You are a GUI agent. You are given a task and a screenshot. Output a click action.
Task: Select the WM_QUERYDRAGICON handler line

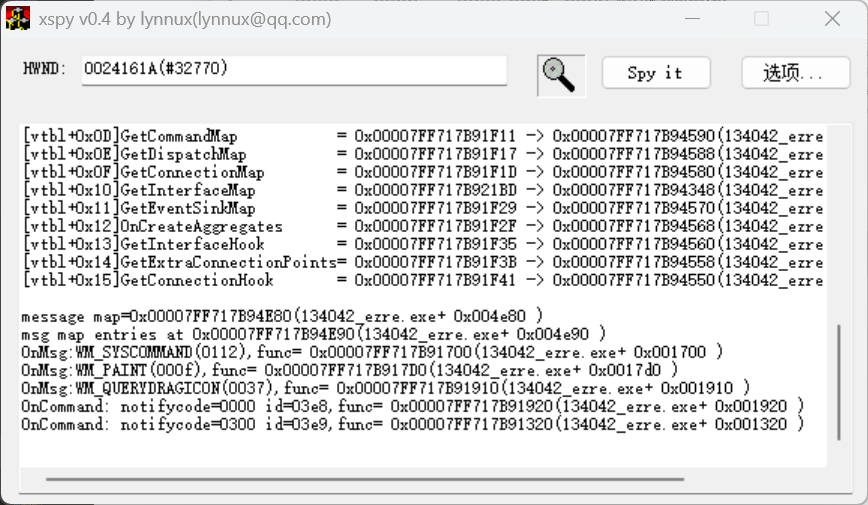385,388
